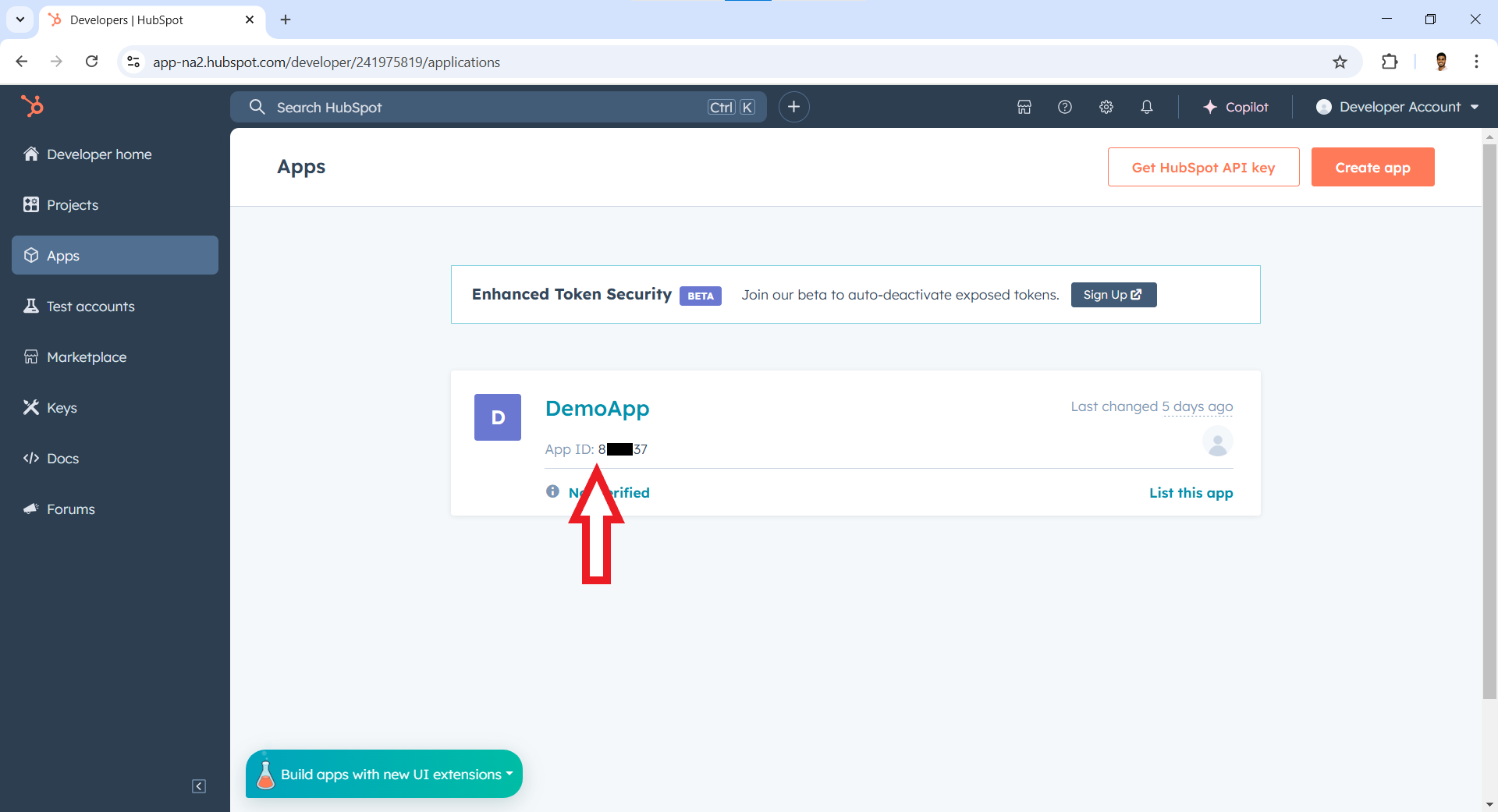The width and height of the screenshot is (1498, 812).
Task: Open Chrome three-dot menu
Action: click(1476, 62)
